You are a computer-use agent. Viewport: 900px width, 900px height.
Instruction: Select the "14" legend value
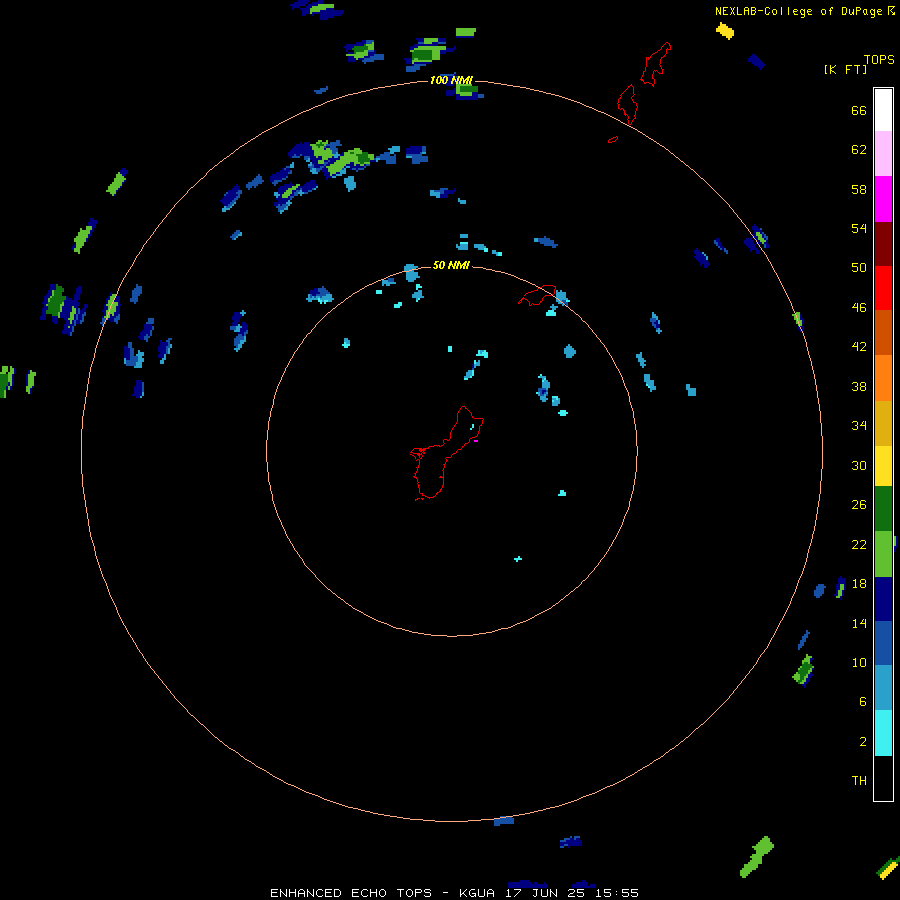tap(859, 623)
